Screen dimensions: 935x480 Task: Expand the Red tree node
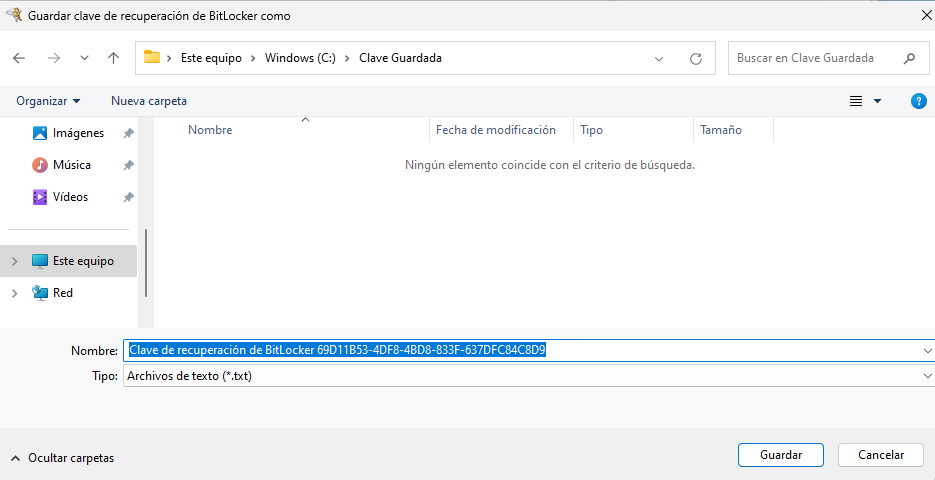pos(14,293)
